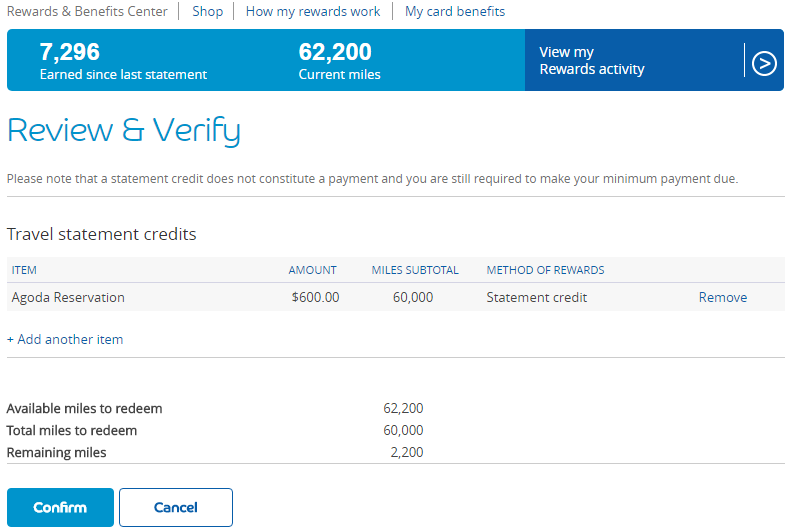
Task: Open the Rewards & Benefits Center tab
Action: coord(87,12)
